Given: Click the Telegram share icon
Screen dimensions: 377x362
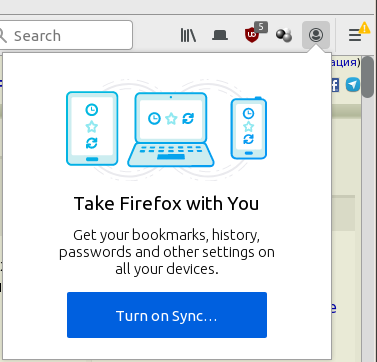Looking at the screenshot, I should [x=353, y=85].
